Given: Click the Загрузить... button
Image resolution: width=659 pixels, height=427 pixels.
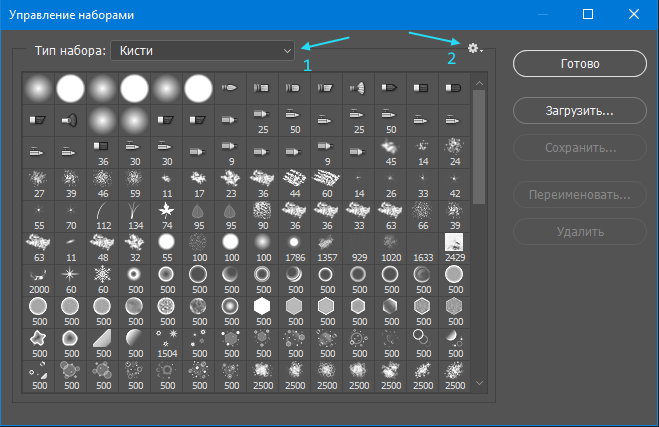Looking at the screenshot, I should (x=580, y=111).
